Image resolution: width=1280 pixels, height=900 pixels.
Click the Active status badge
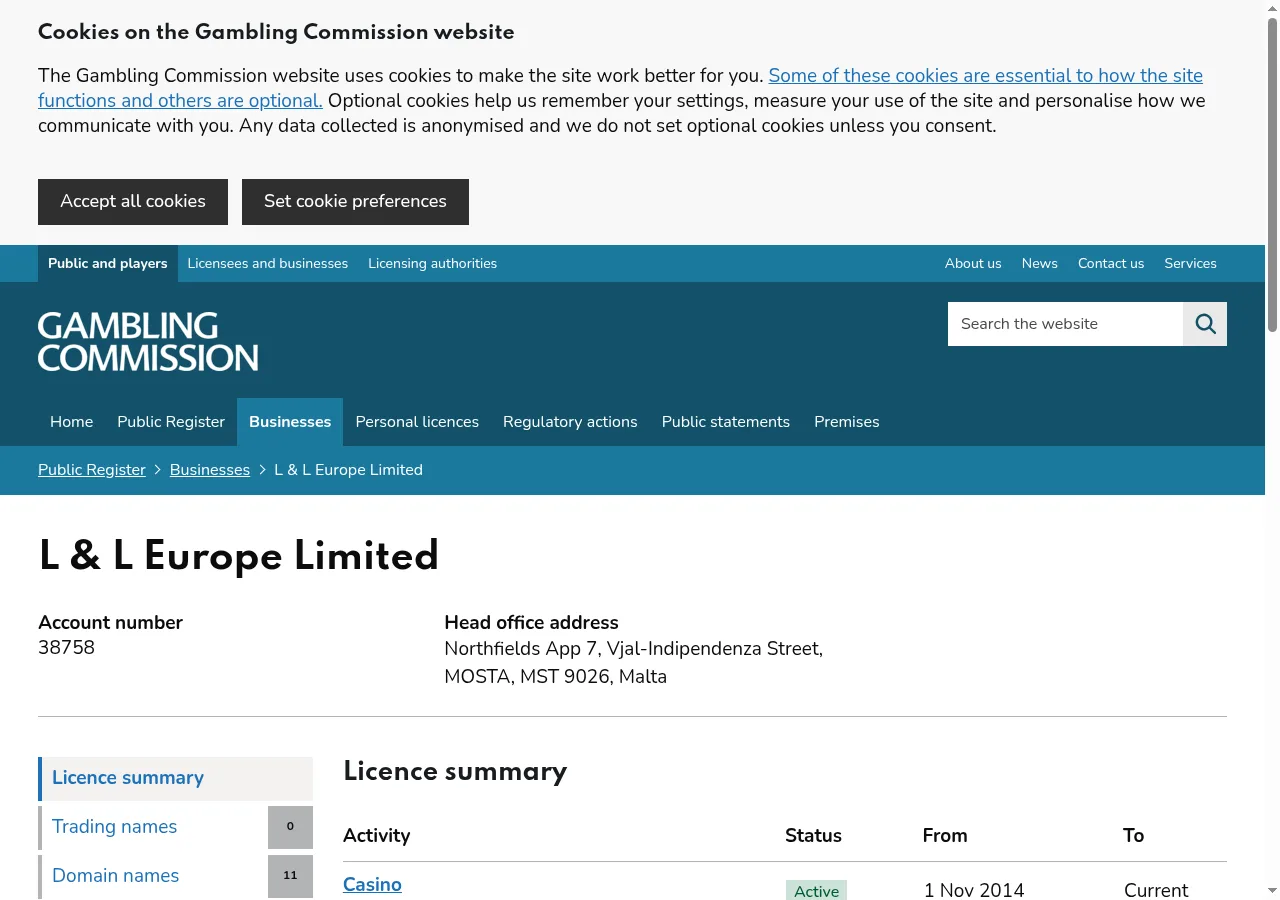[816, 890]
